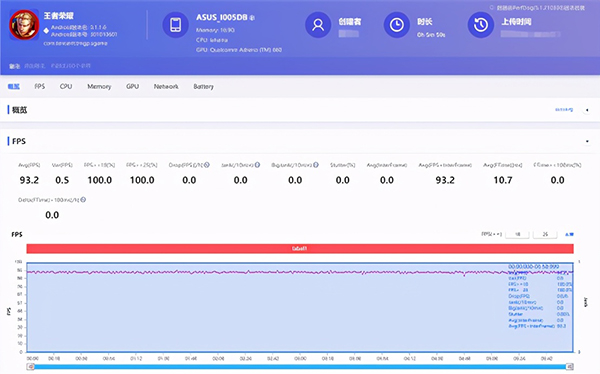The image size is (600, 374).
Task: Switch to the Network tab
Action: click(166, 87)
